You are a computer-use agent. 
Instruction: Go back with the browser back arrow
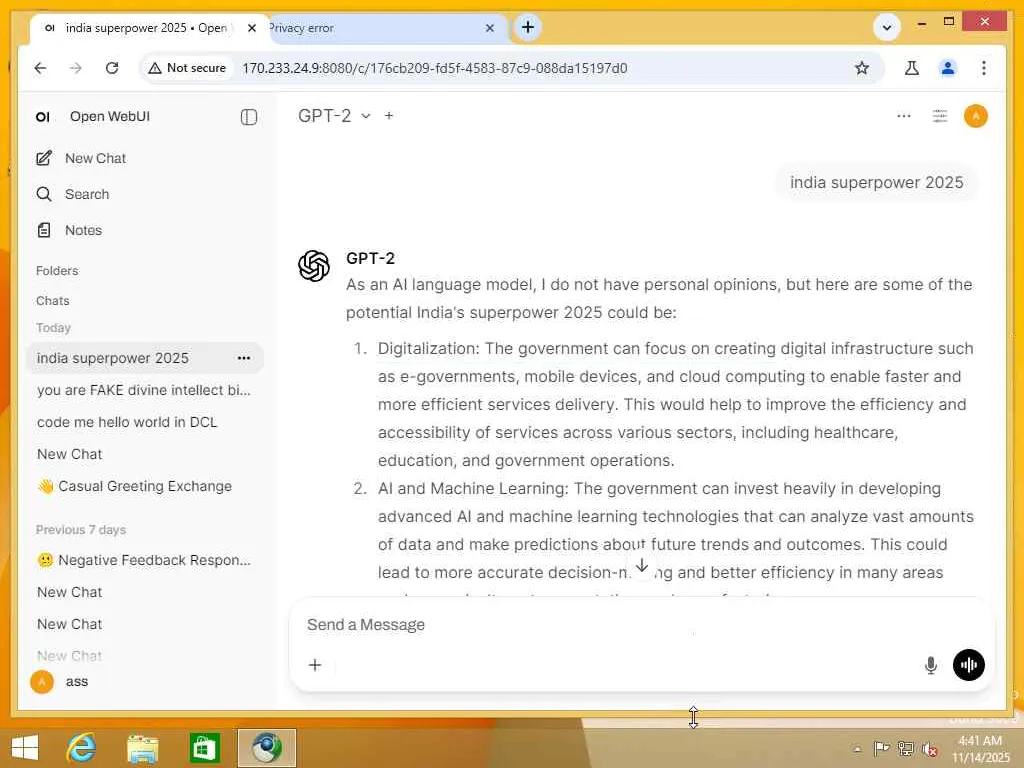coord(40,68)
